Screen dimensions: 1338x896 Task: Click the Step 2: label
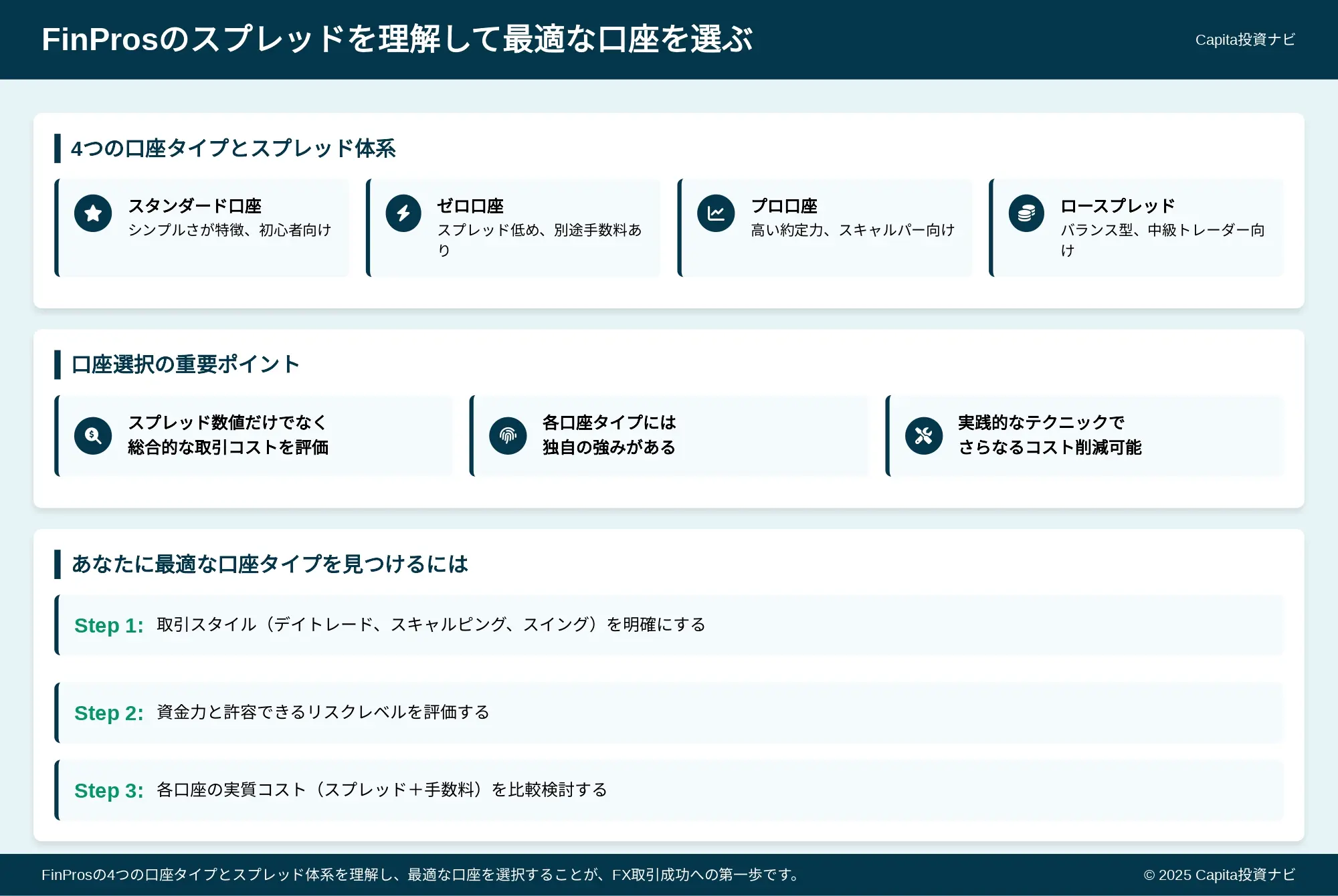109,713
